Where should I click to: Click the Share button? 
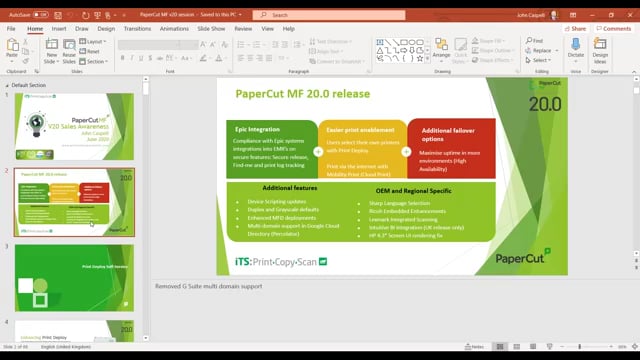576,29
